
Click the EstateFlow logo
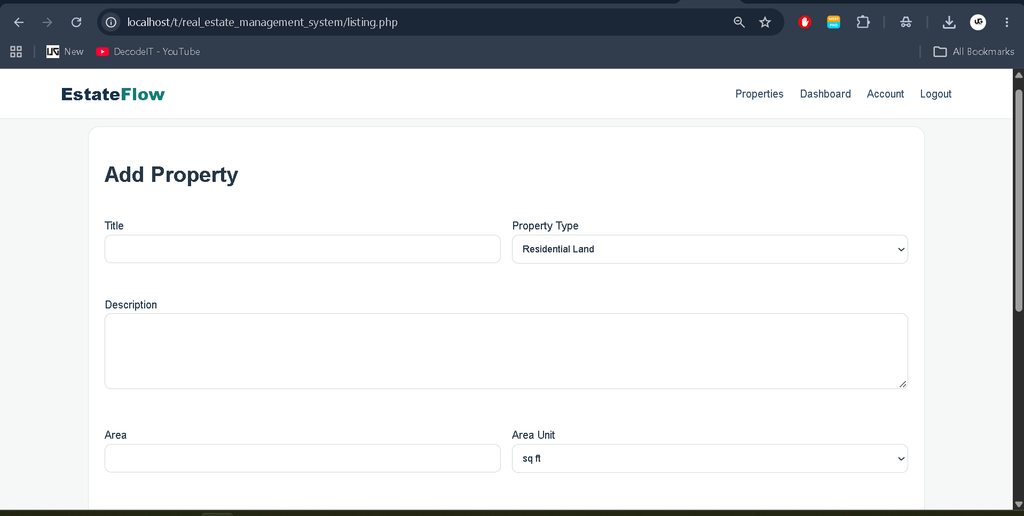pyautogui.click(x=113, y=94)
